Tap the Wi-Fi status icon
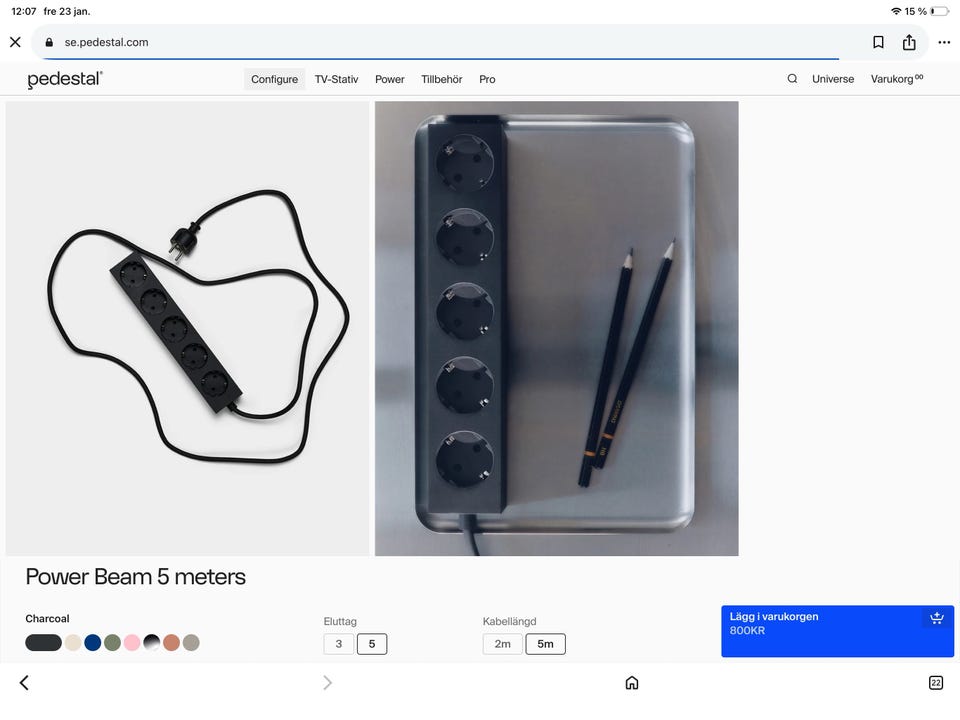960x720 pixels. [896, 11]
